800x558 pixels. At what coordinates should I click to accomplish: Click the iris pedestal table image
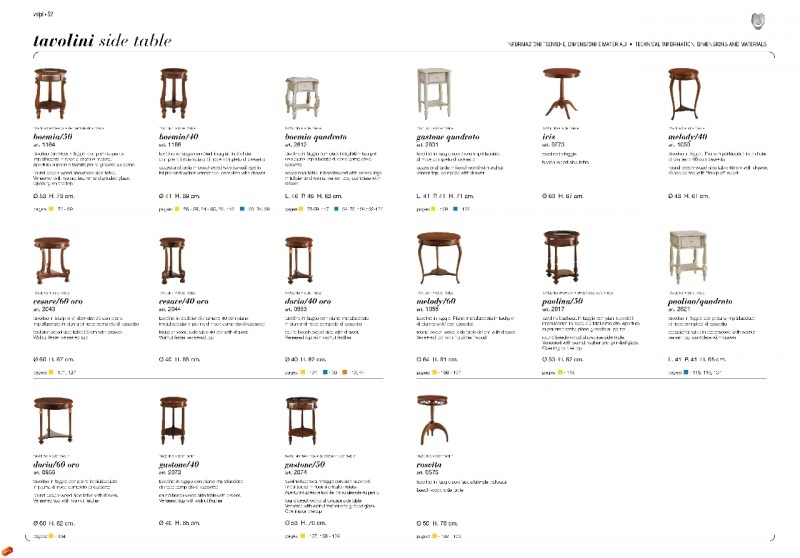(x=561, y=94)
